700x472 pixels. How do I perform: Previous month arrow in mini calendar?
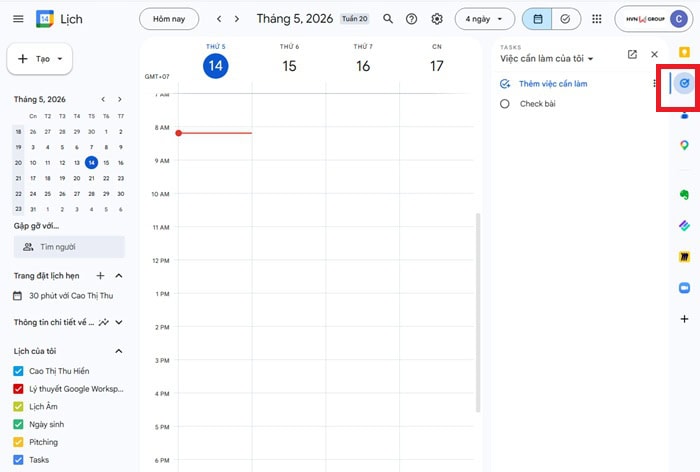[x=103, y=99]
